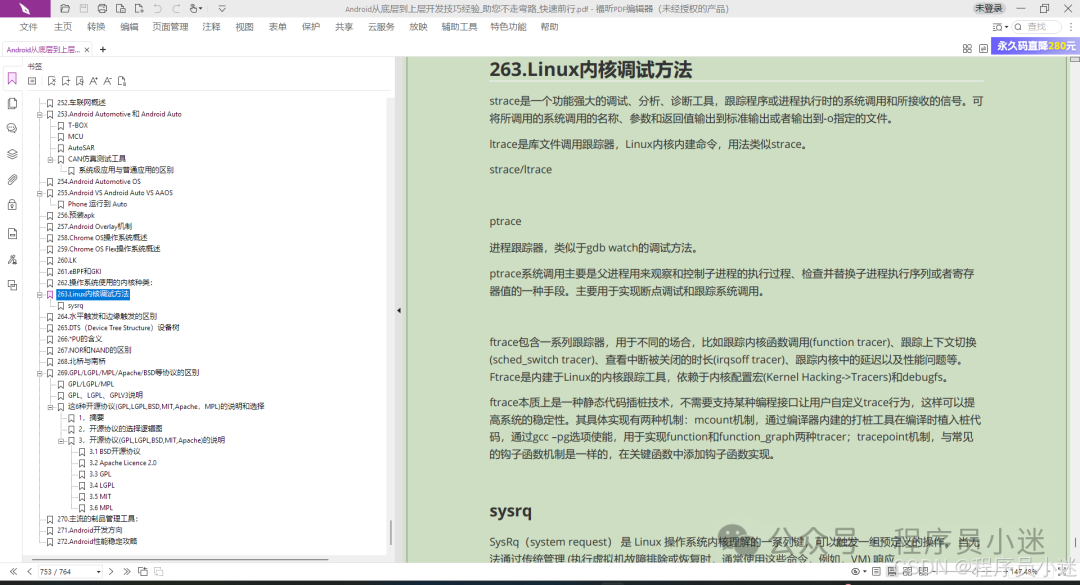1080x585 pixels.
Task: Click the 未登录 login button
Action: pos(988,8)
